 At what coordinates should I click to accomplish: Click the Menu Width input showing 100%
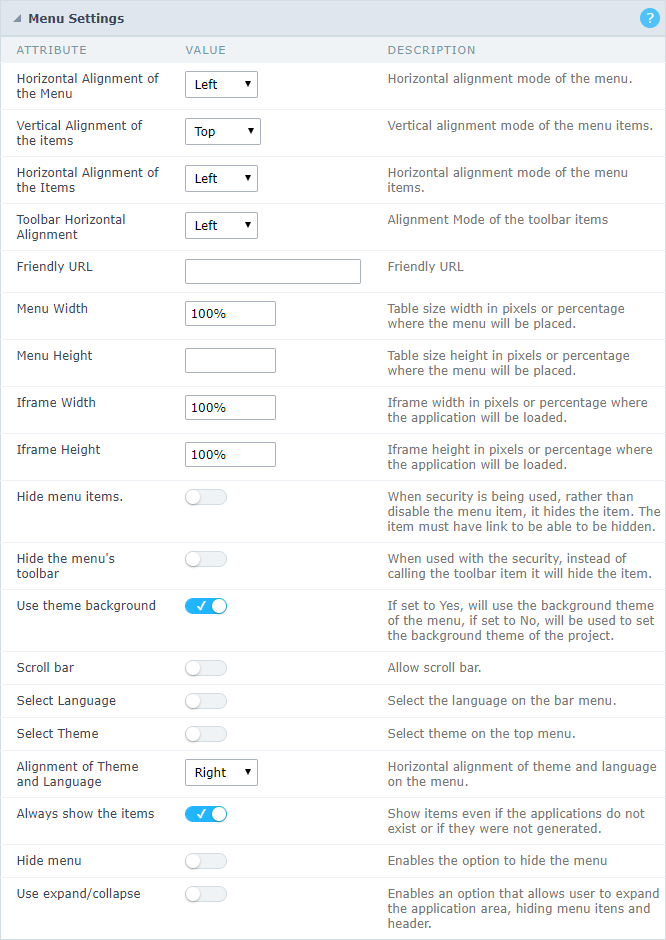230,313
